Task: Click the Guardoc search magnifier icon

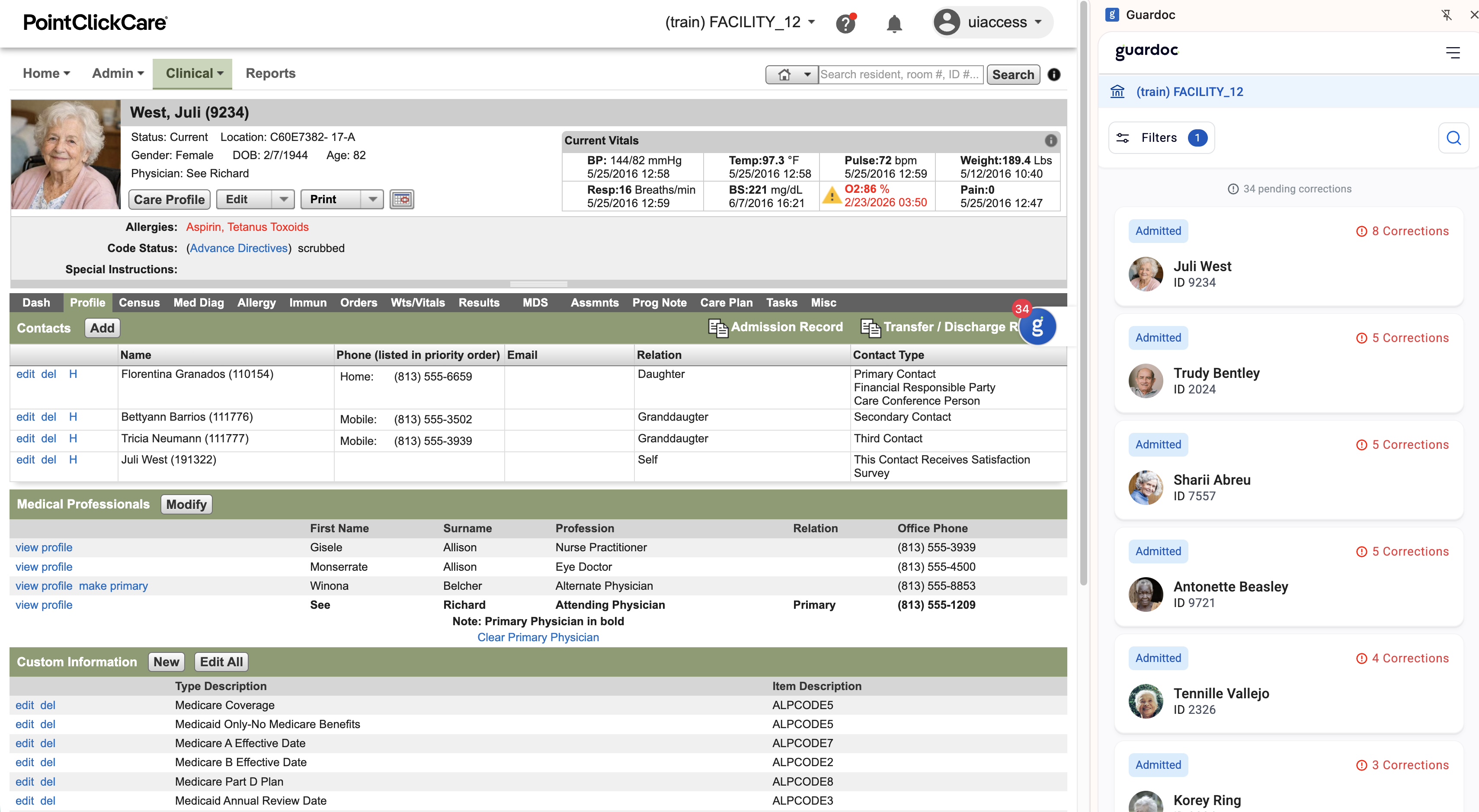Action: pos(1453,138)
